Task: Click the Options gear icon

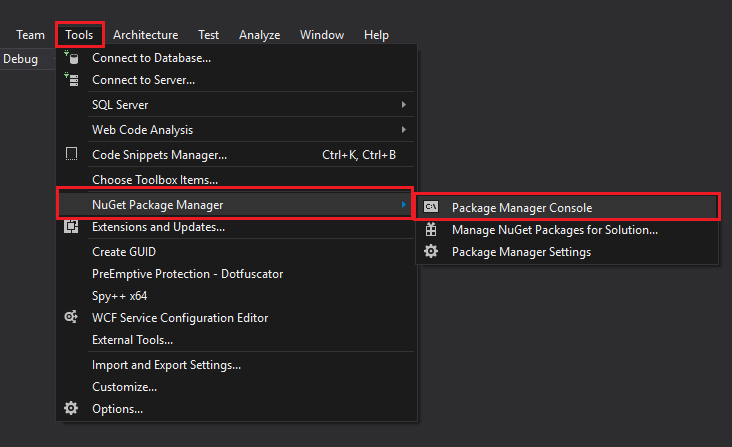Action: pos(72,408)
